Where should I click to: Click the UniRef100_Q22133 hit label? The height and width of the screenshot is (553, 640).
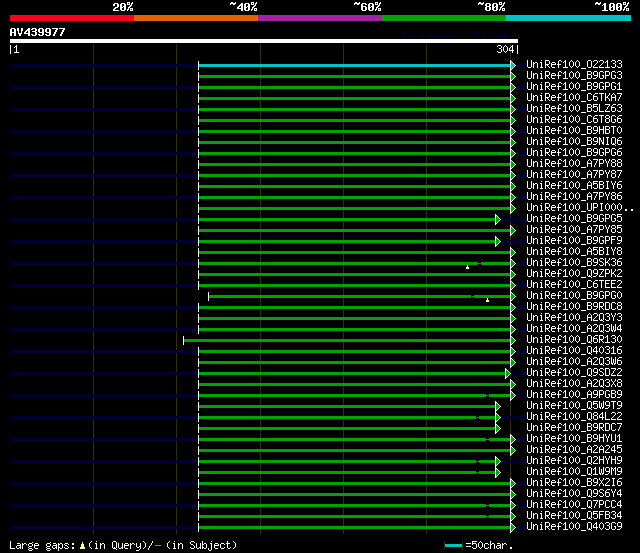[x=574, y=64]
